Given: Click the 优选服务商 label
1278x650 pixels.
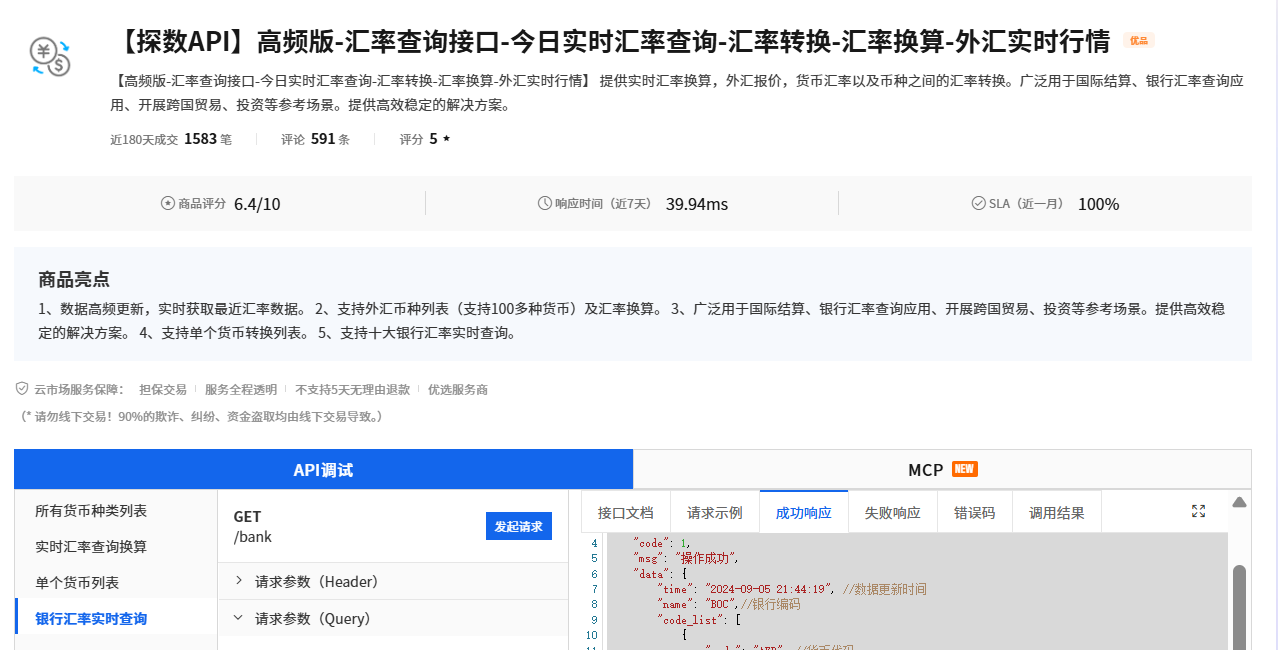Looking at the screenshot, I should [x=458, y=389].
